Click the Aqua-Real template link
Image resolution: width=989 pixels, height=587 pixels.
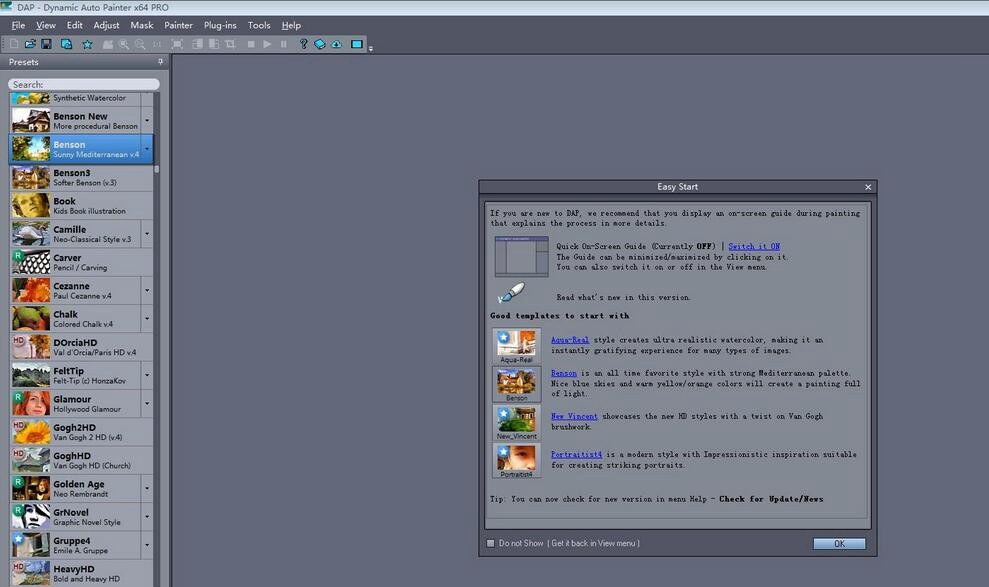click(570, 340)
